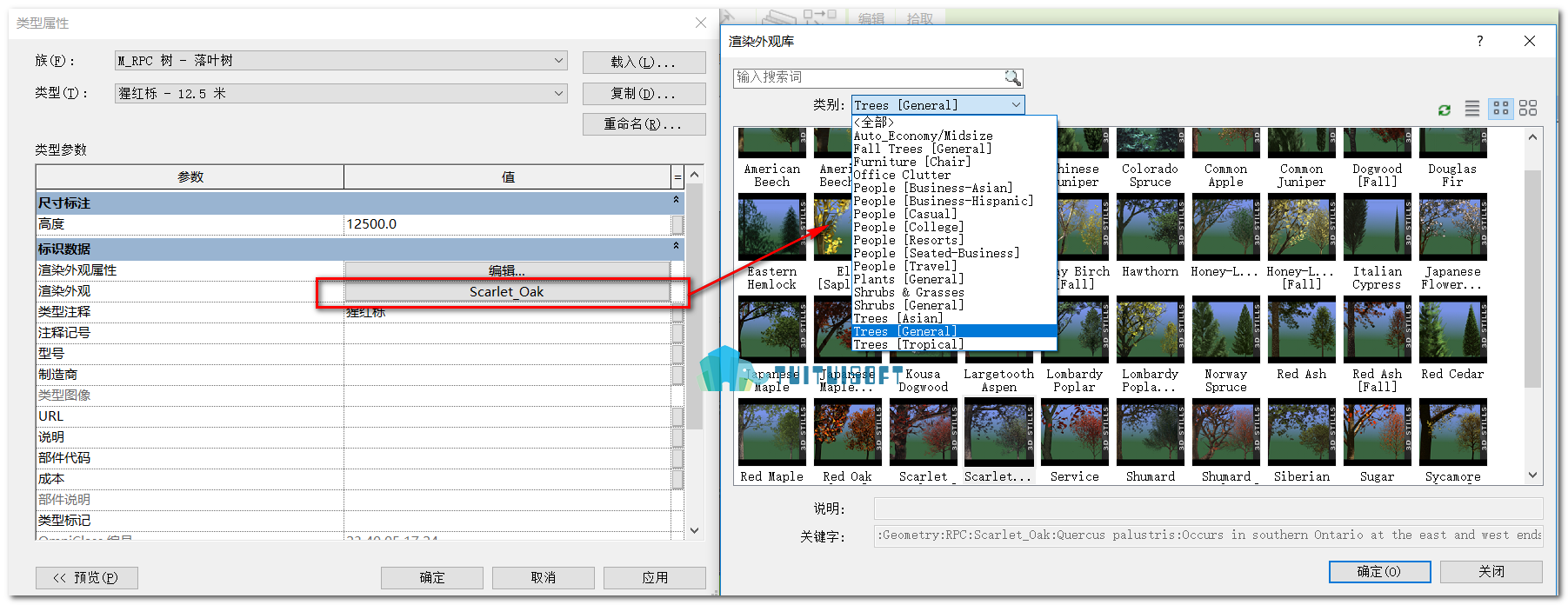Switch library to large thumbnail view

1528,108
